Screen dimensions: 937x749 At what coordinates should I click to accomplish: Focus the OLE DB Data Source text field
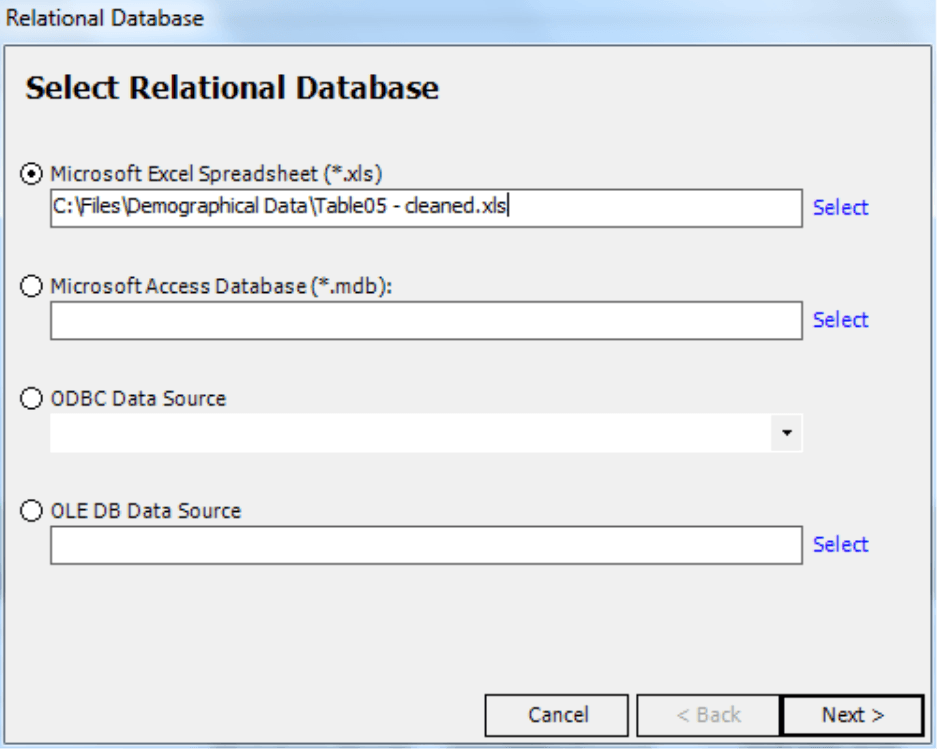[x=426, y=545]
